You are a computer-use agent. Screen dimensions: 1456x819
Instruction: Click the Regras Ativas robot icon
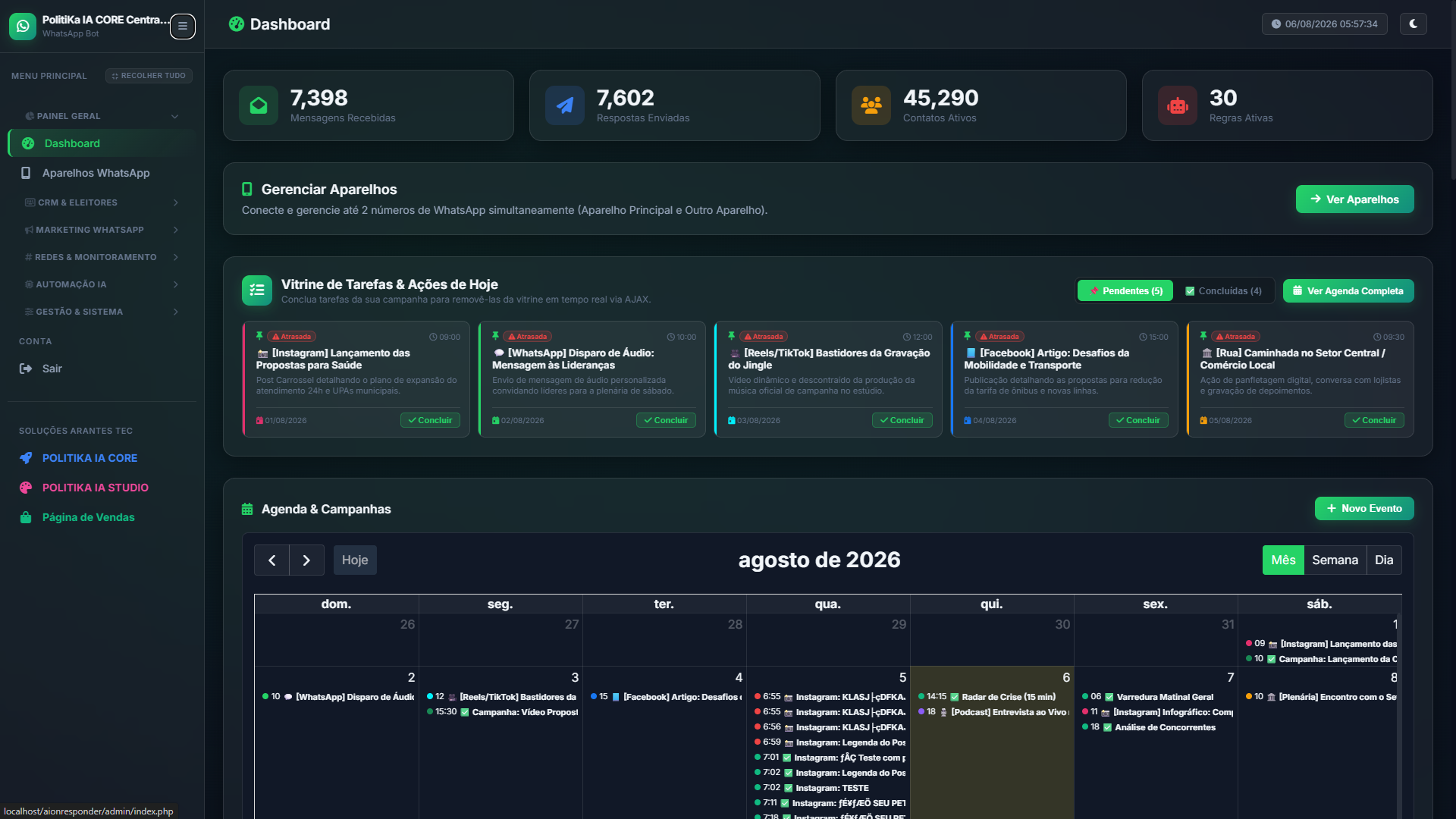pyautogui.click(x=1178, y=105)
